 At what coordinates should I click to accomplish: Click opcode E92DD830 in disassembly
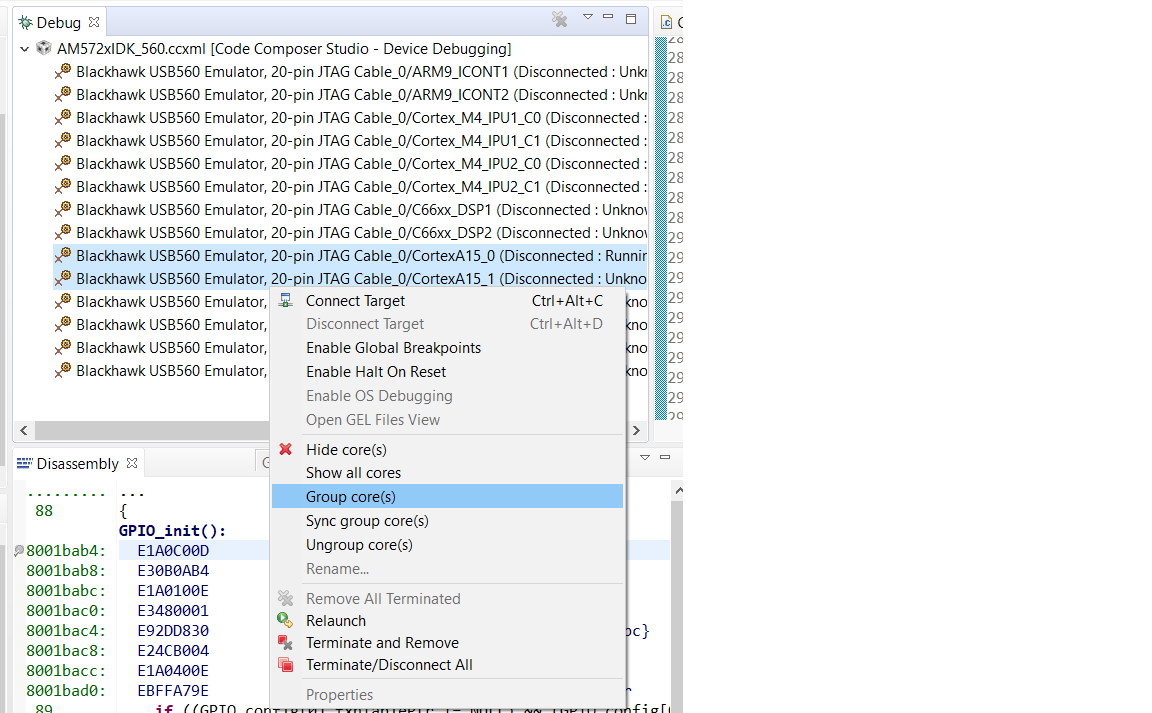pyautogui.click(x=173, y=631)
